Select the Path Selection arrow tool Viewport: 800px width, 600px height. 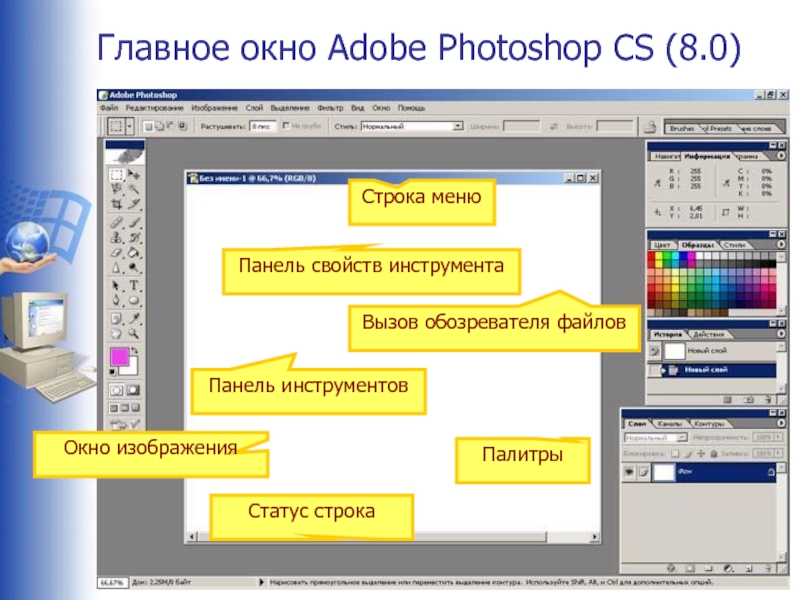[x=116, y=285]
